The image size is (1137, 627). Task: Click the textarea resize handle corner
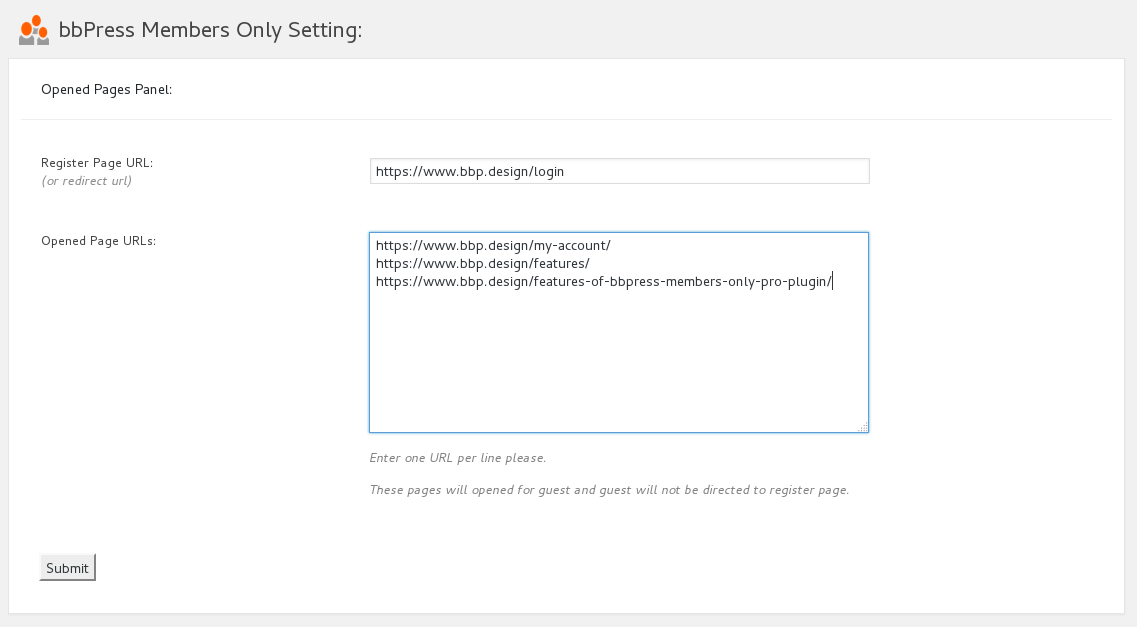pos(862,427)
